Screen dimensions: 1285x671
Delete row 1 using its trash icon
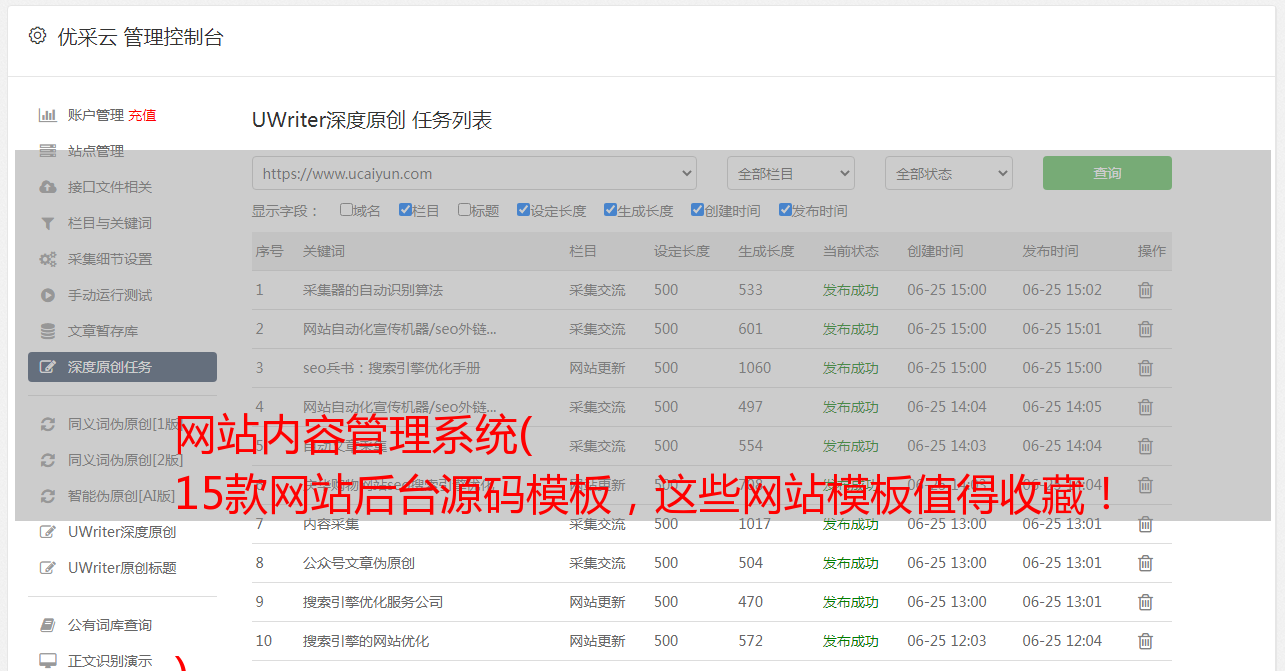point(1145,290)
